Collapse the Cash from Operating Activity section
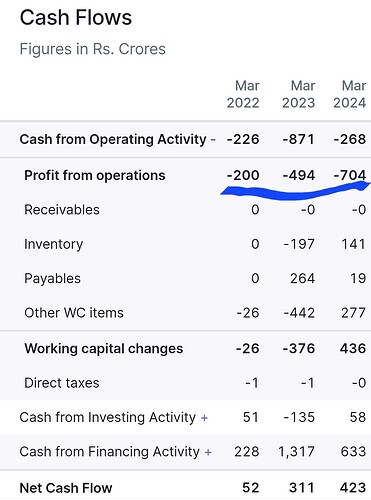 pos(213,140)
